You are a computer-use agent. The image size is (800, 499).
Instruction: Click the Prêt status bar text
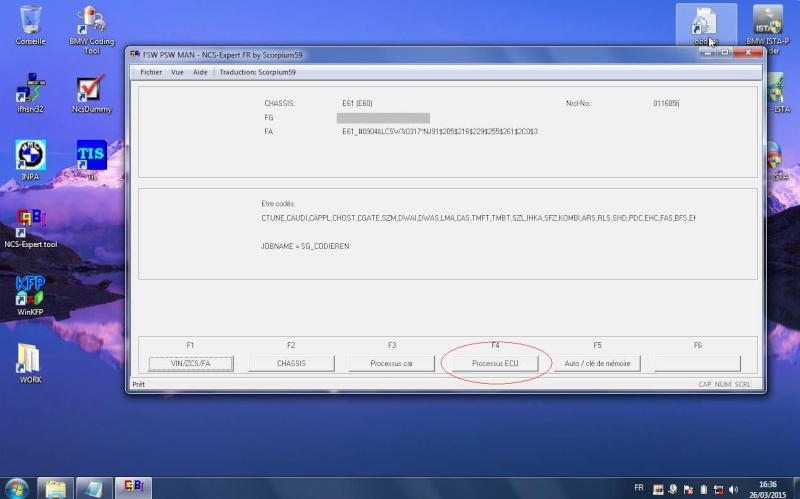138,384
